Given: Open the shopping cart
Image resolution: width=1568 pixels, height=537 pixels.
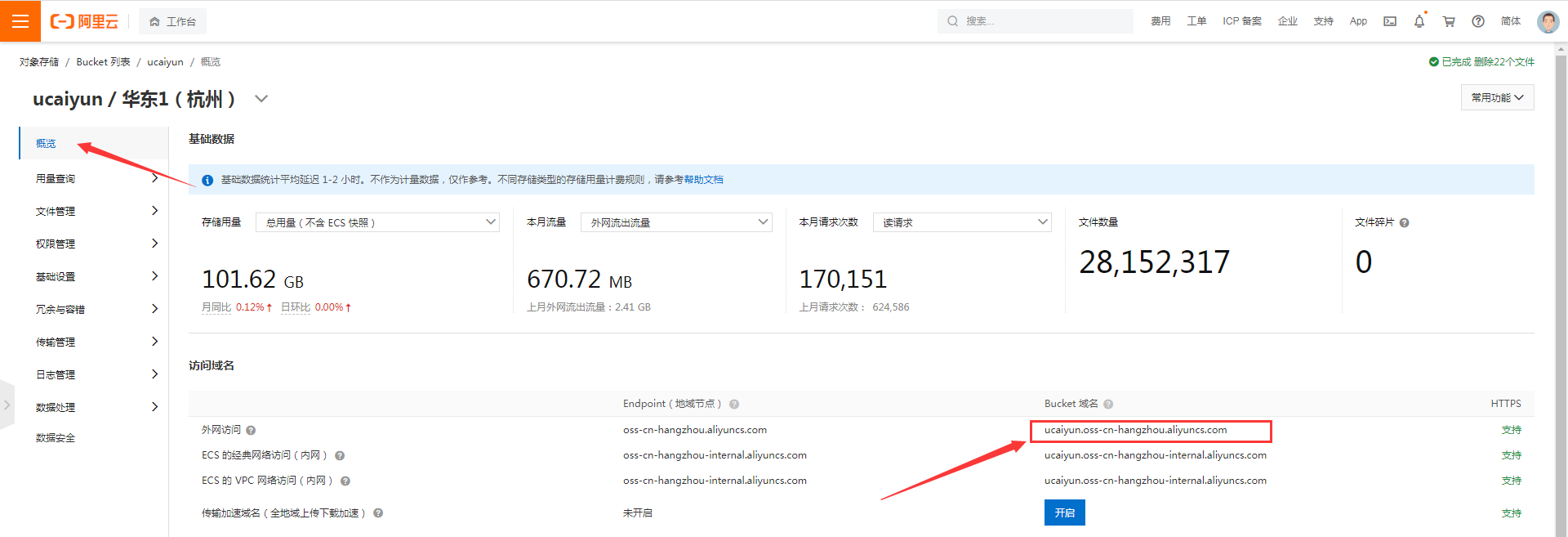Looking at the screenshot, I should click(x=1449, y=21).
